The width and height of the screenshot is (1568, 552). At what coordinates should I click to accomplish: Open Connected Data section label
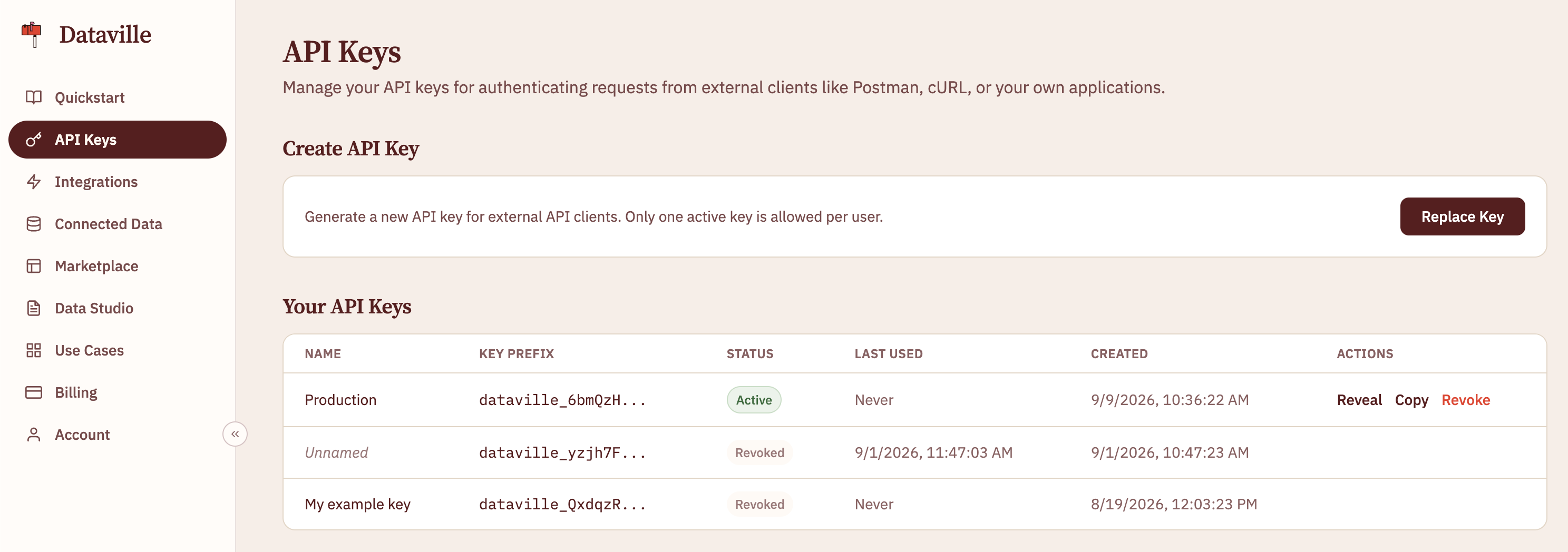(109, 224)
